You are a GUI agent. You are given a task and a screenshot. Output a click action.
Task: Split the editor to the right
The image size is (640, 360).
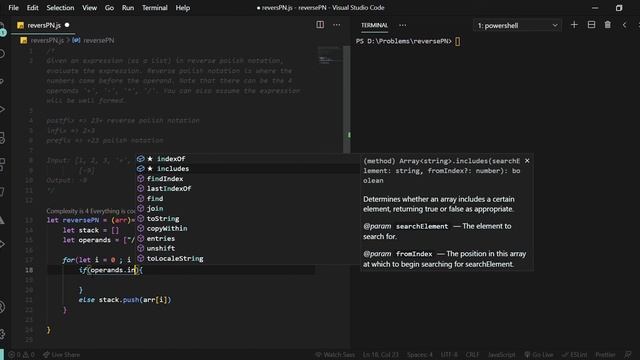point(320,25)
